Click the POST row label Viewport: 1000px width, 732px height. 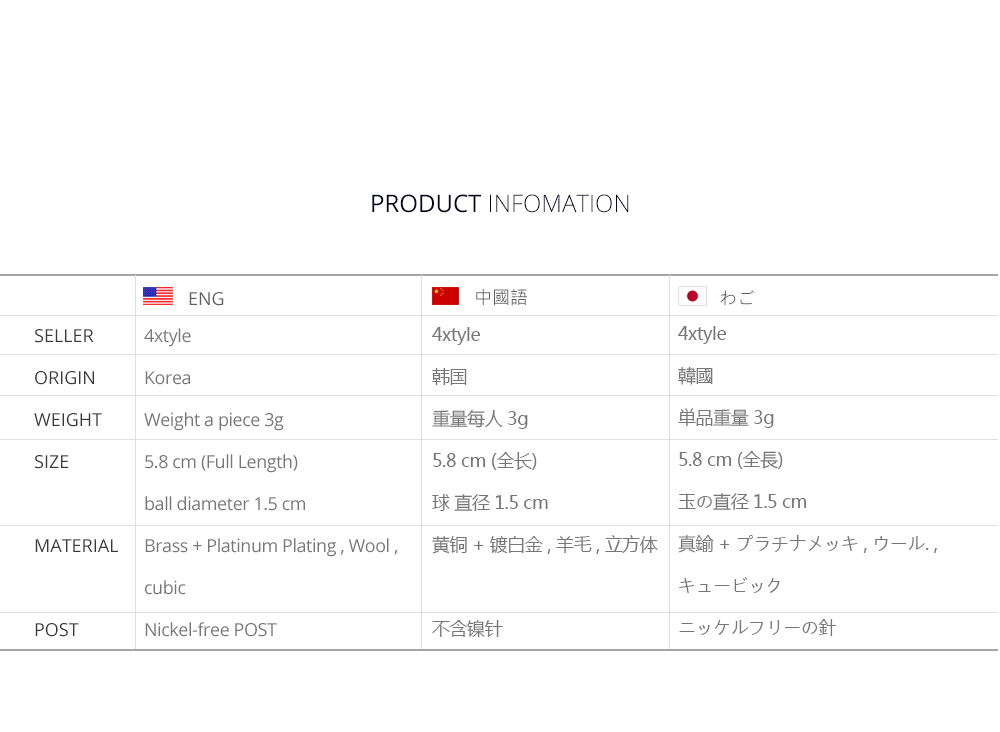[x=56, y=630]
